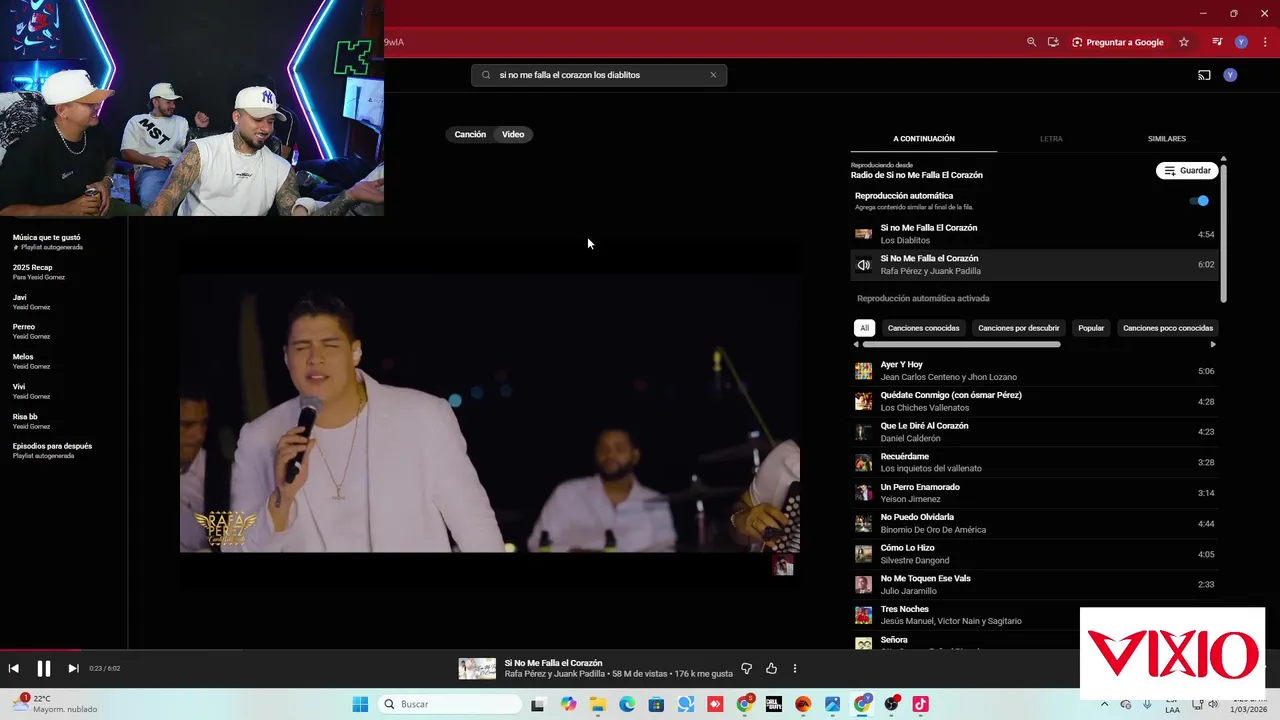Open the LETRA tab

pos(1051,139)
